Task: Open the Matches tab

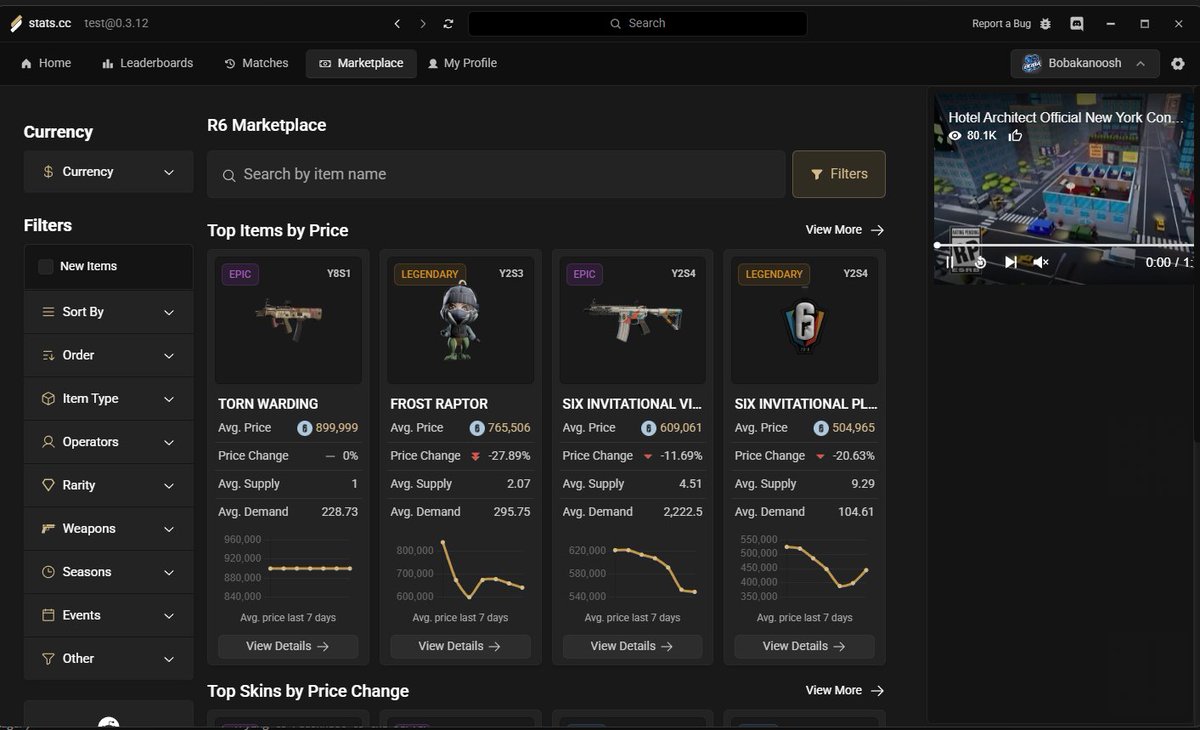Action: point(257,63)
